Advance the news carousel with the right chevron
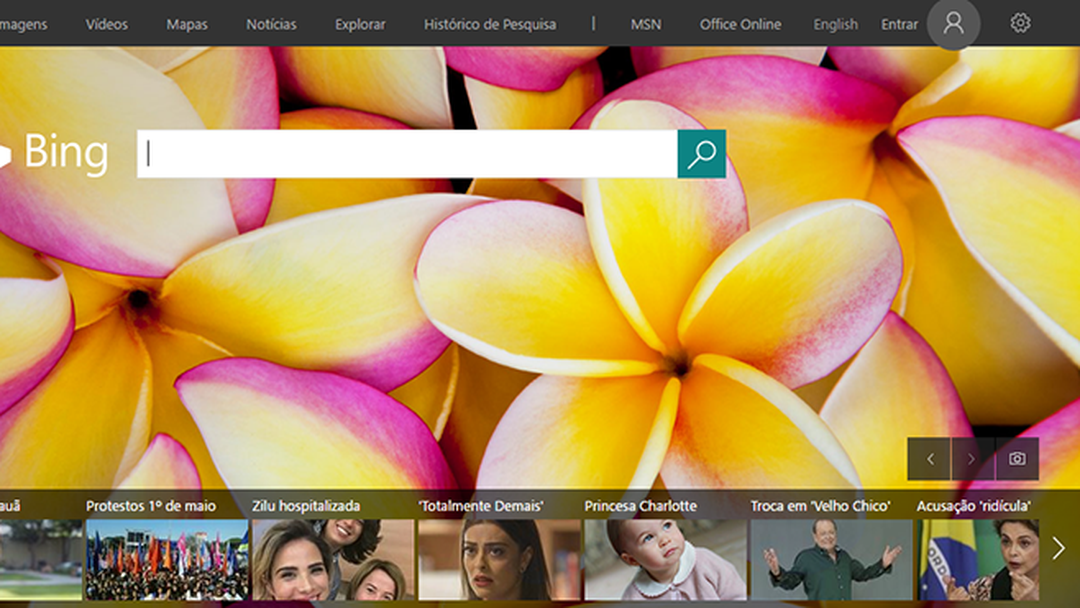 (1060, 547)
